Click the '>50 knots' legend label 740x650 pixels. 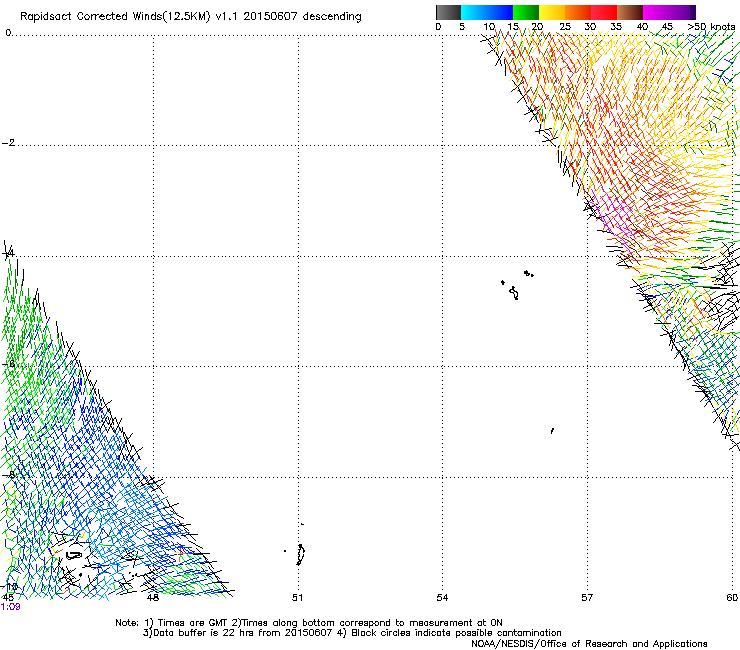(711, 27)
